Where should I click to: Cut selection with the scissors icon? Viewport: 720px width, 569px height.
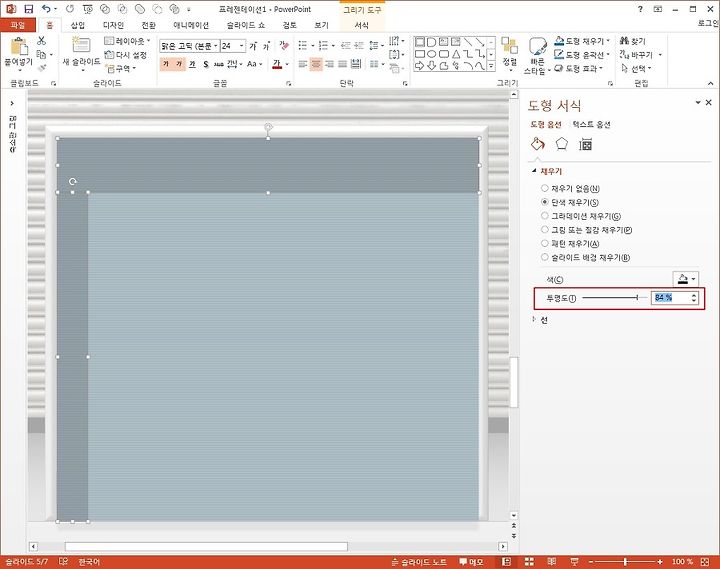point(41,41)
